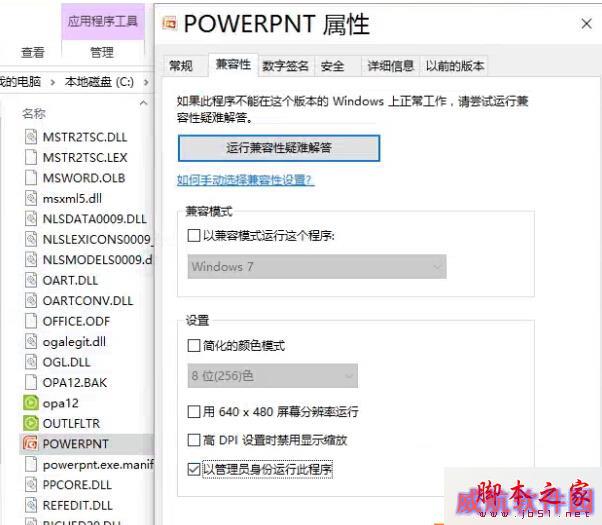Click the PowerPoint icon in properties title bar
The height and width of the screenshot is (525, 602).
pos(170,23)
